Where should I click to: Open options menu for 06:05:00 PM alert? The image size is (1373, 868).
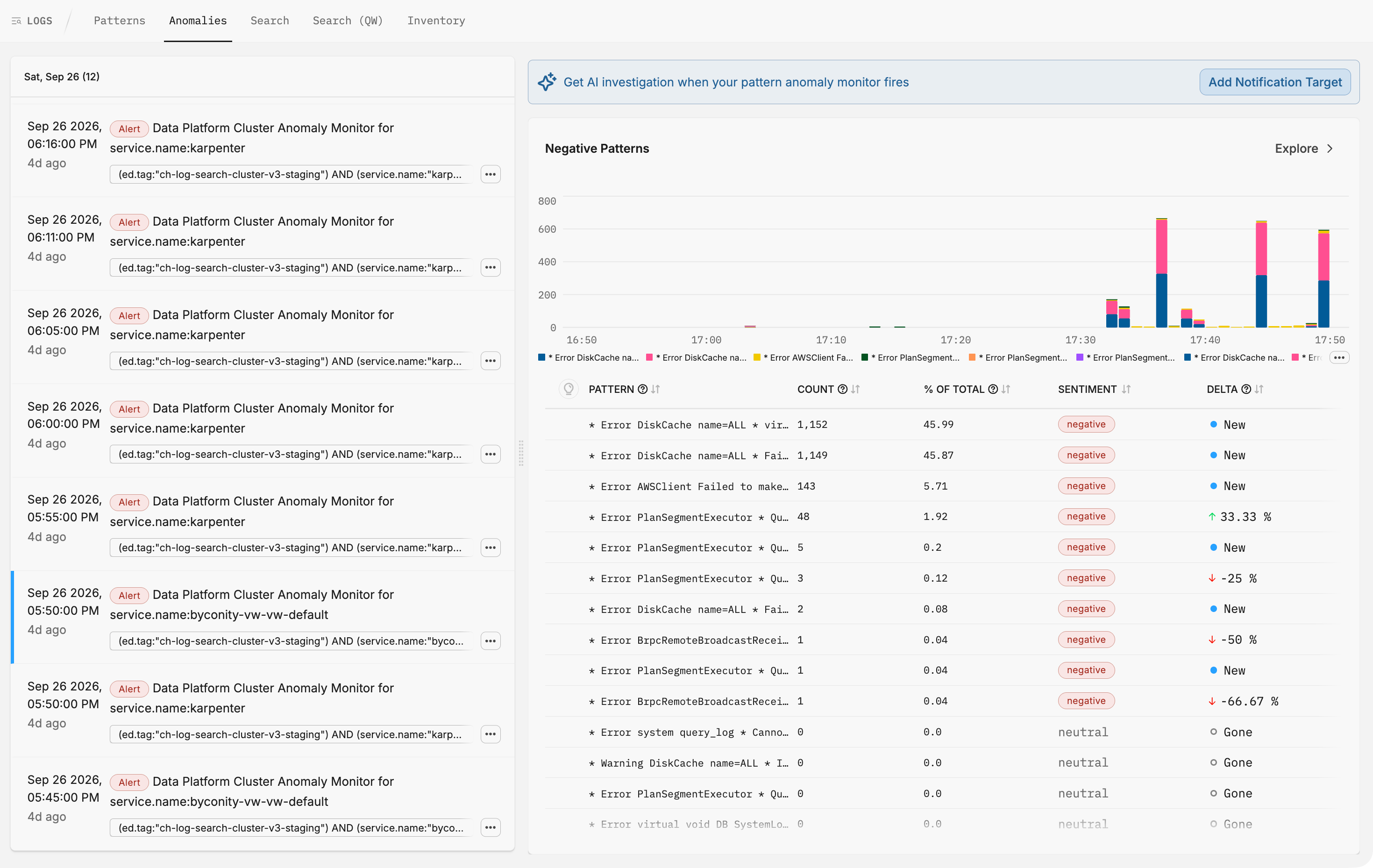point(491,361)
